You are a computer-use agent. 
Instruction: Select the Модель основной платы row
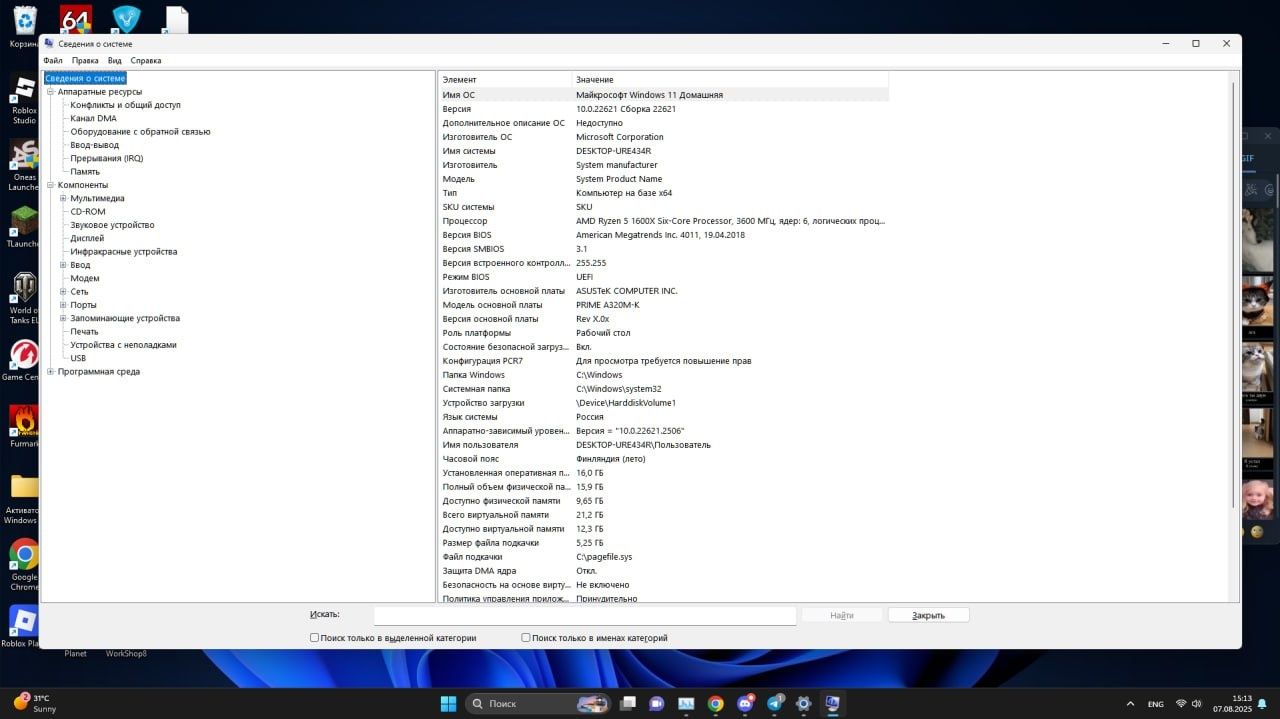pos(663,305)
